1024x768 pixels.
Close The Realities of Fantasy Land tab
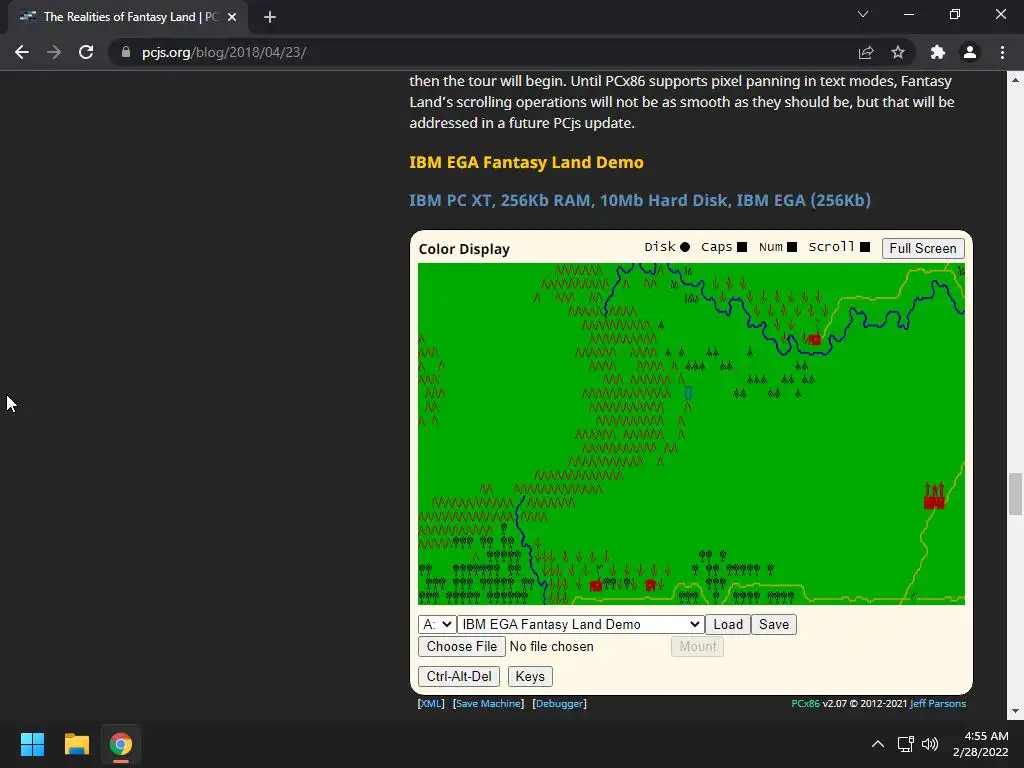232,17
